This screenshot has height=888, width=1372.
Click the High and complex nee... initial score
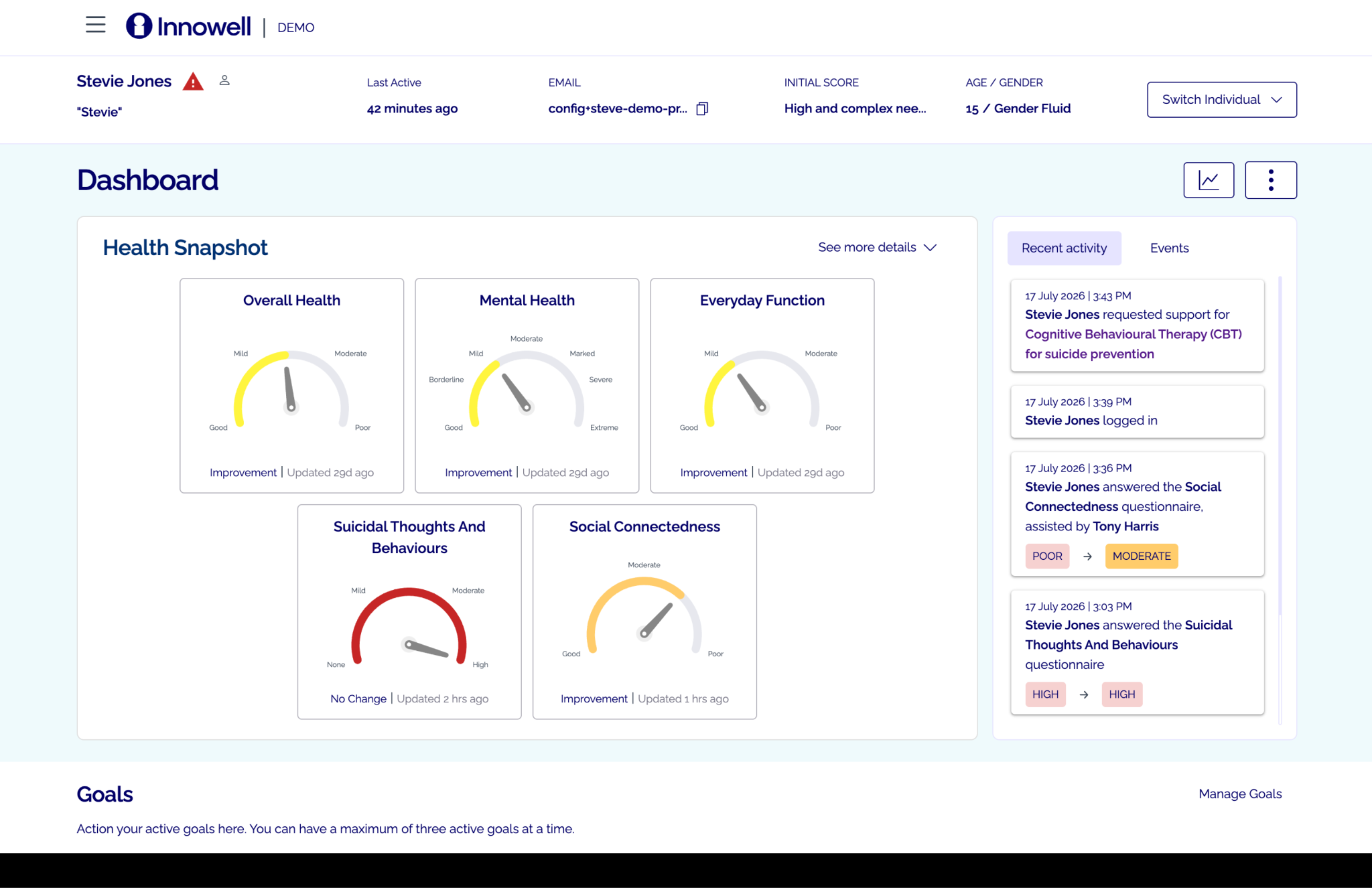pos(855,108)
